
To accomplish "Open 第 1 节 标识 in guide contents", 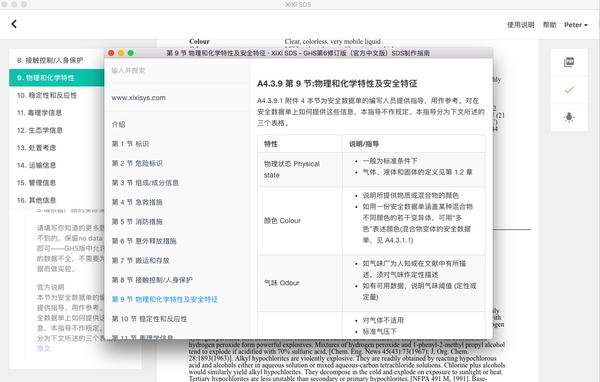I will [x=130, y=144].
